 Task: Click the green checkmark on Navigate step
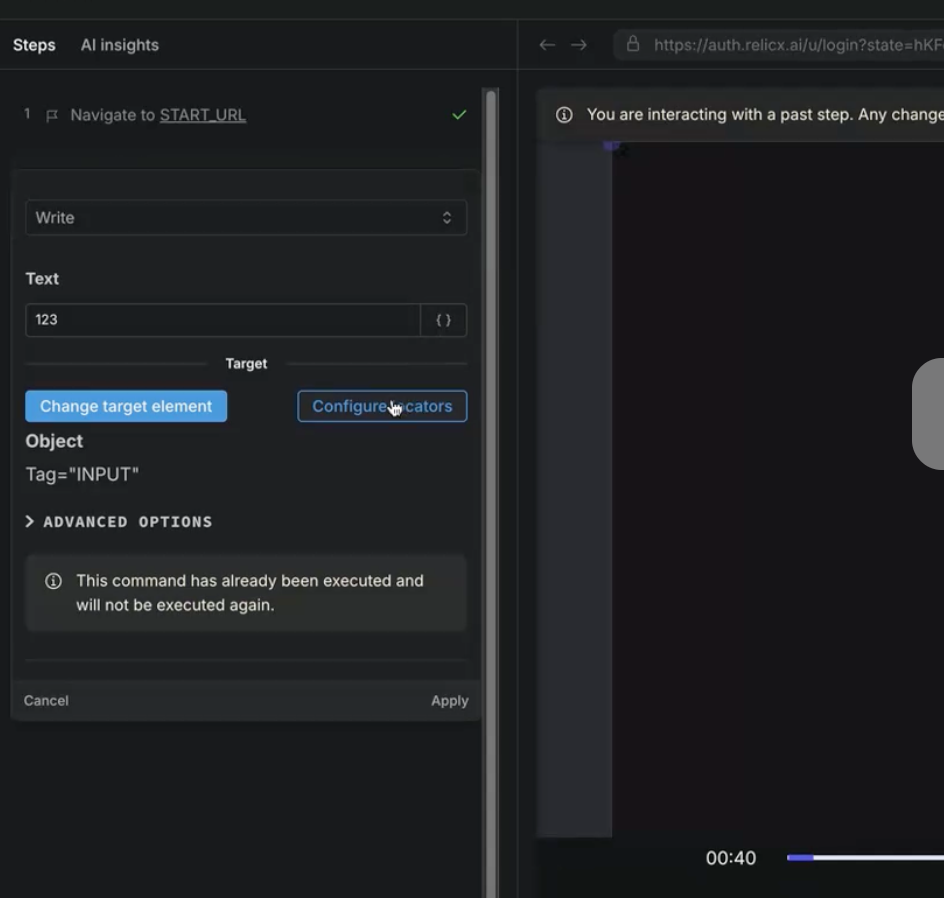pyautogui.click(x=459, y=115)
